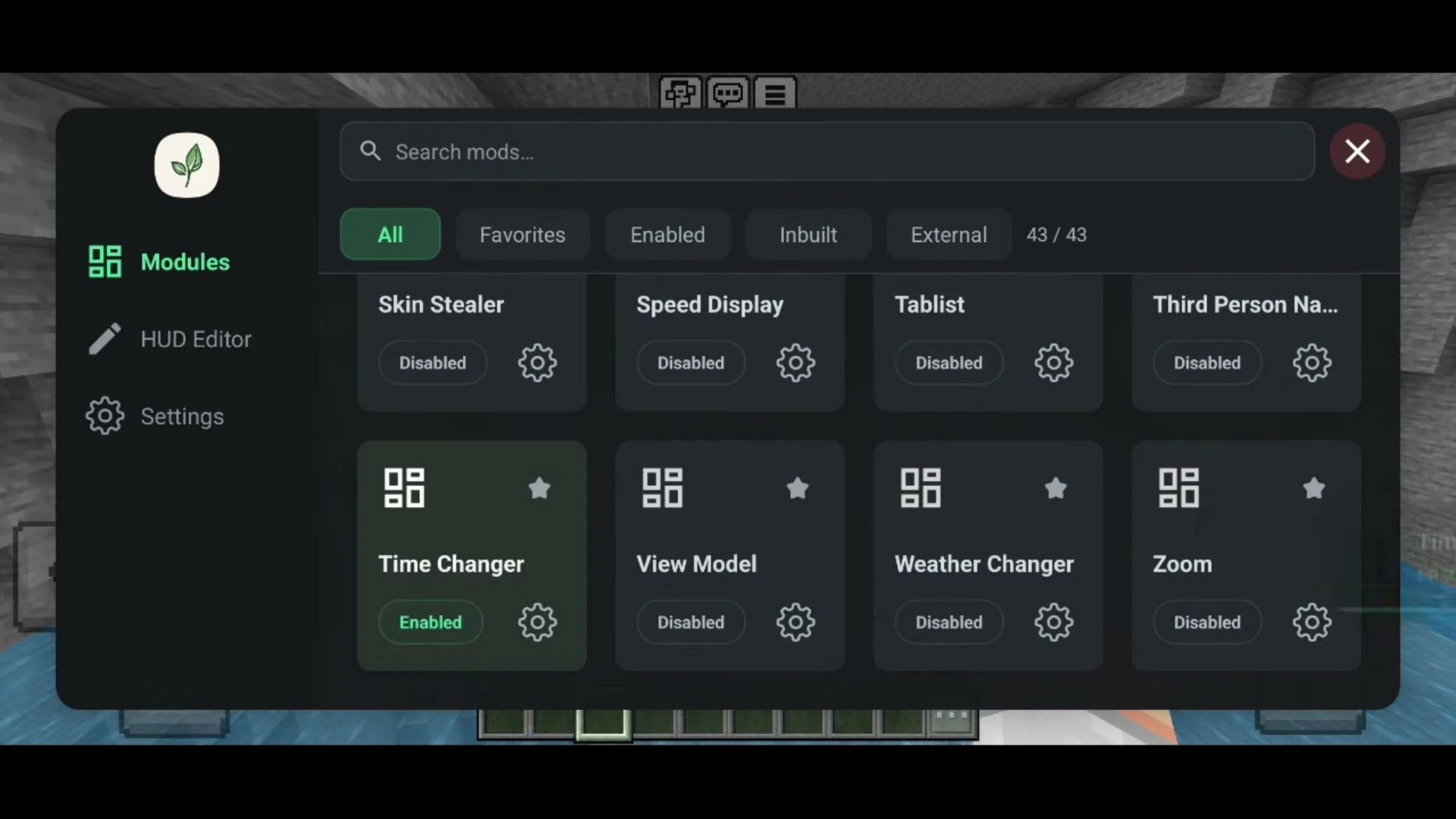Open the Modules sidebar section
This screenshot has width=1456, height=819.
point(159,262)
